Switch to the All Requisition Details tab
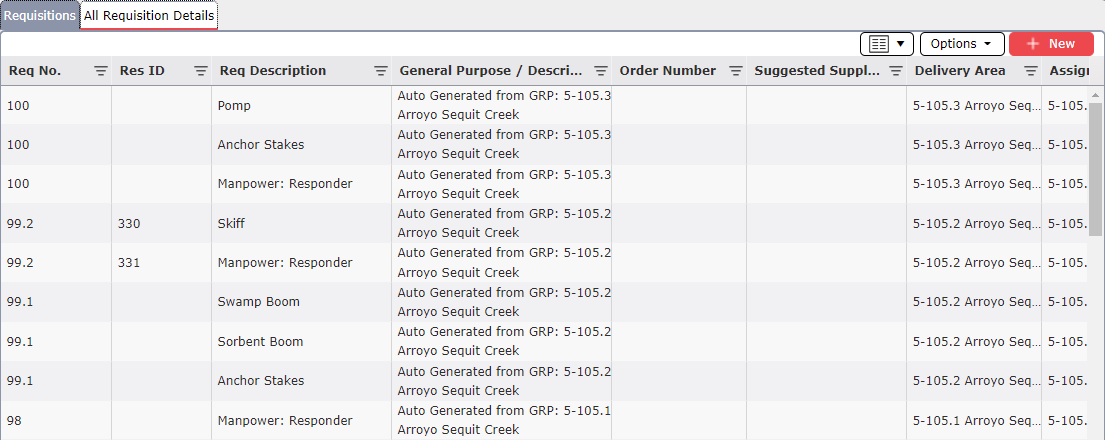 pyautogui.click(x=149, y=16)
